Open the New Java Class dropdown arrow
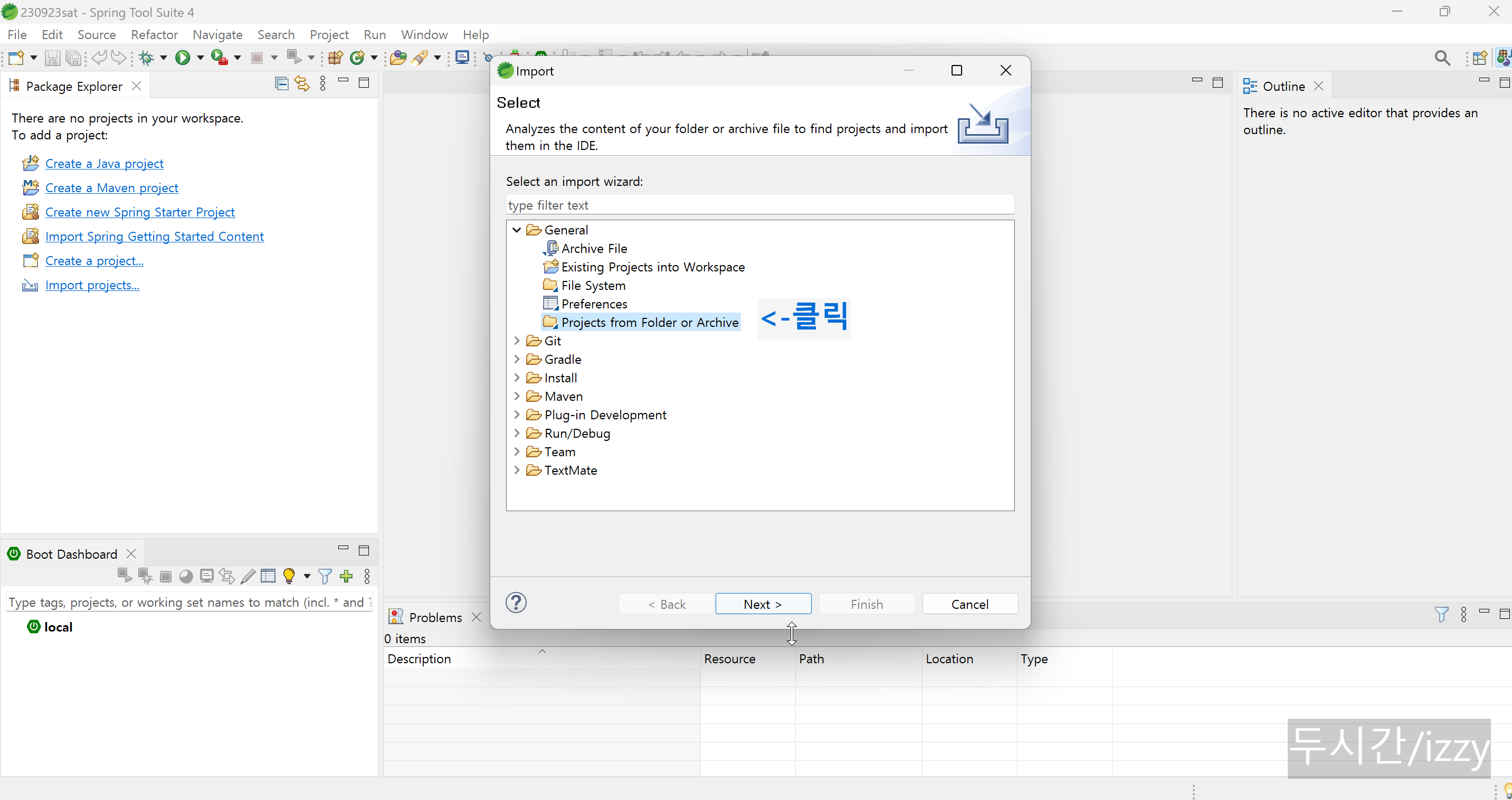Screen dimensions: 1512x800 point(374,58)
